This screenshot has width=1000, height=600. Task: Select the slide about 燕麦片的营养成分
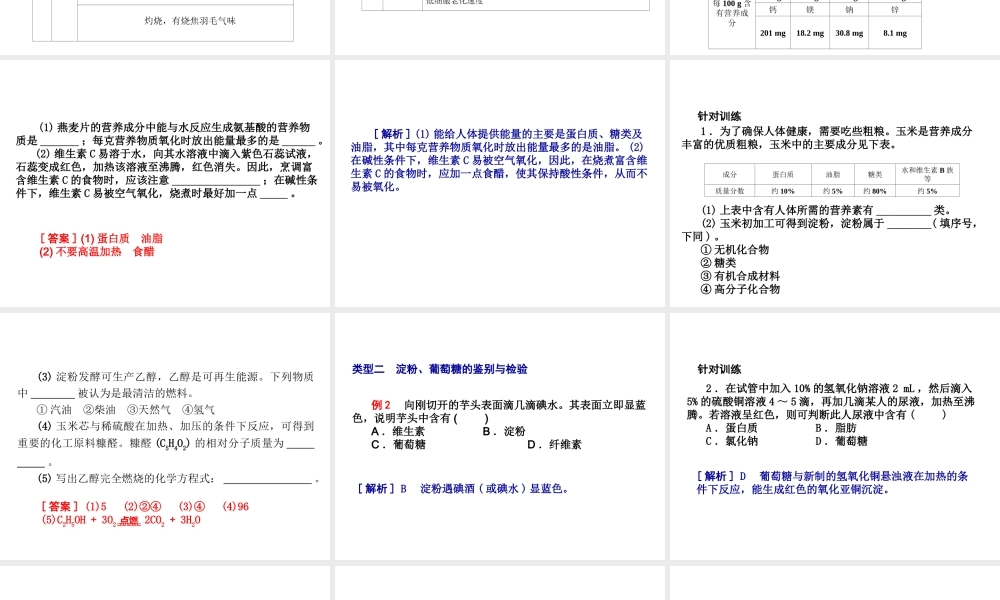point(165,183)
